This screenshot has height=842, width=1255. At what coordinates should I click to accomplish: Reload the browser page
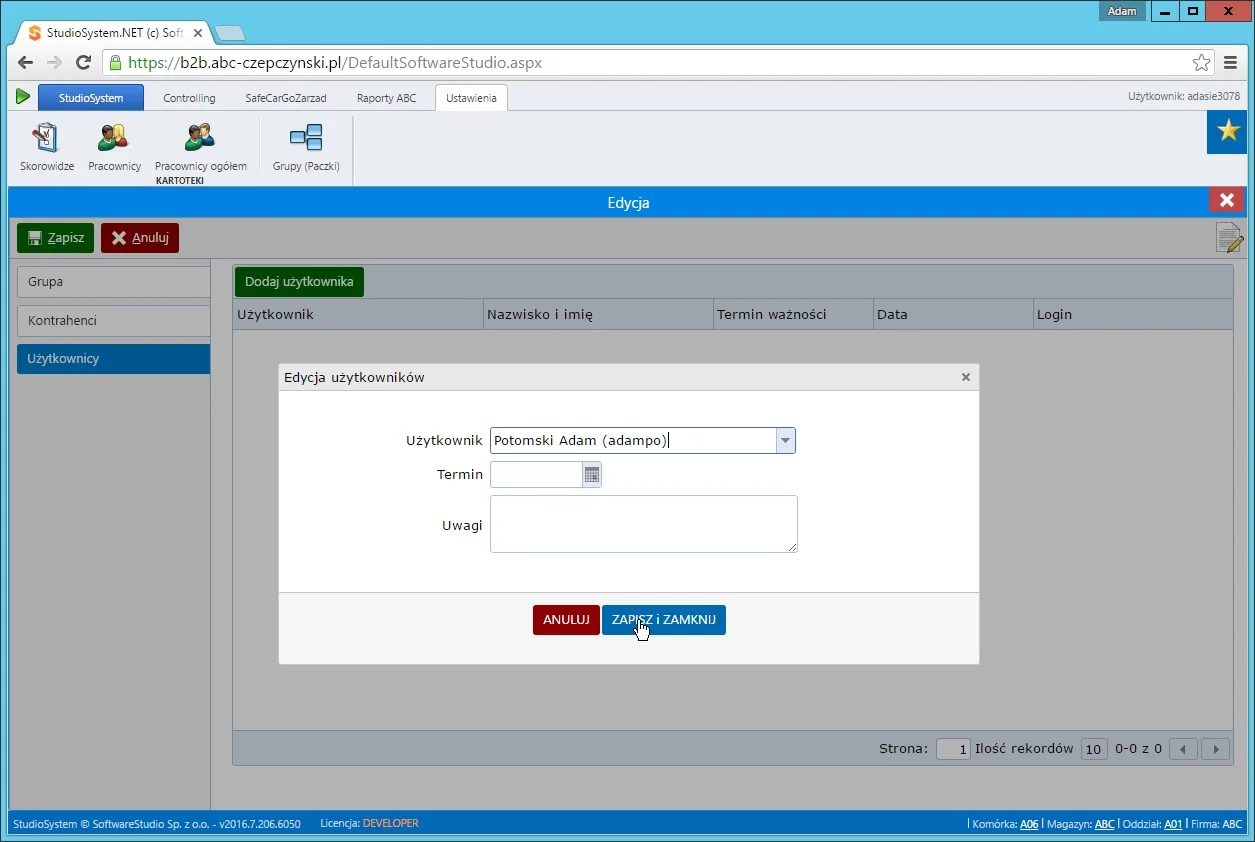[84, 62]
